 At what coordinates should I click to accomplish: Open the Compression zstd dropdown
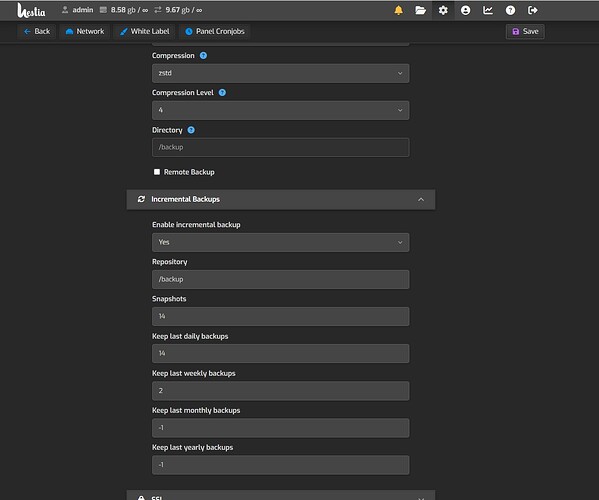tap(280, 73)
